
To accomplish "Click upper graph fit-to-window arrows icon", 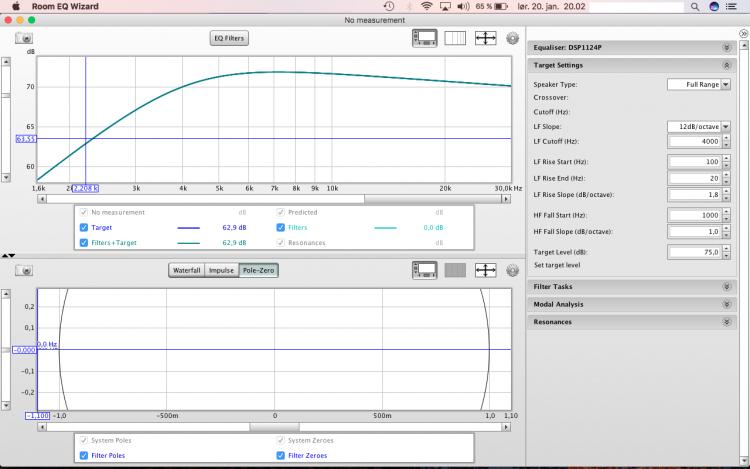I will (486, 39).
